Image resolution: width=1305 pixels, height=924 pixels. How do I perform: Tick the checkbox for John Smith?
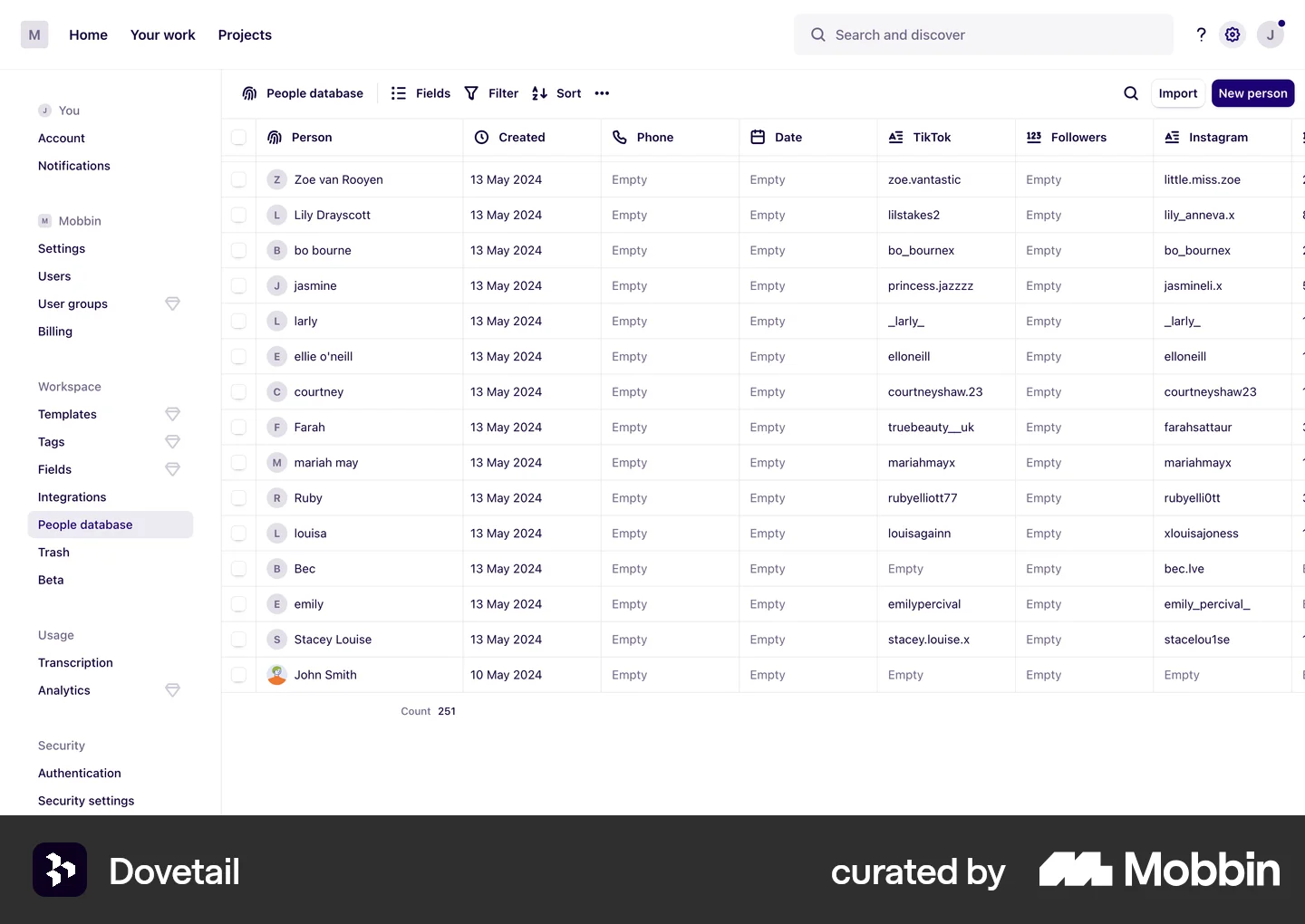238,675
